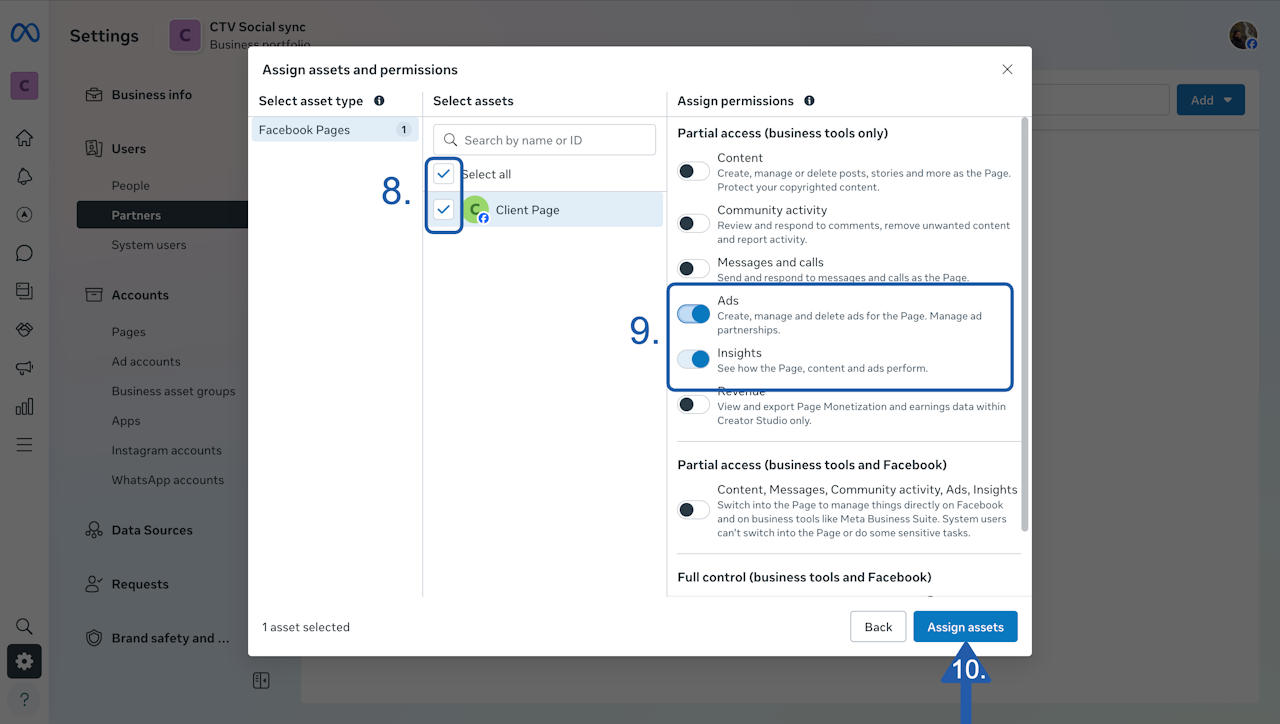Click info icon next to Select asset type

pos(379,101)
